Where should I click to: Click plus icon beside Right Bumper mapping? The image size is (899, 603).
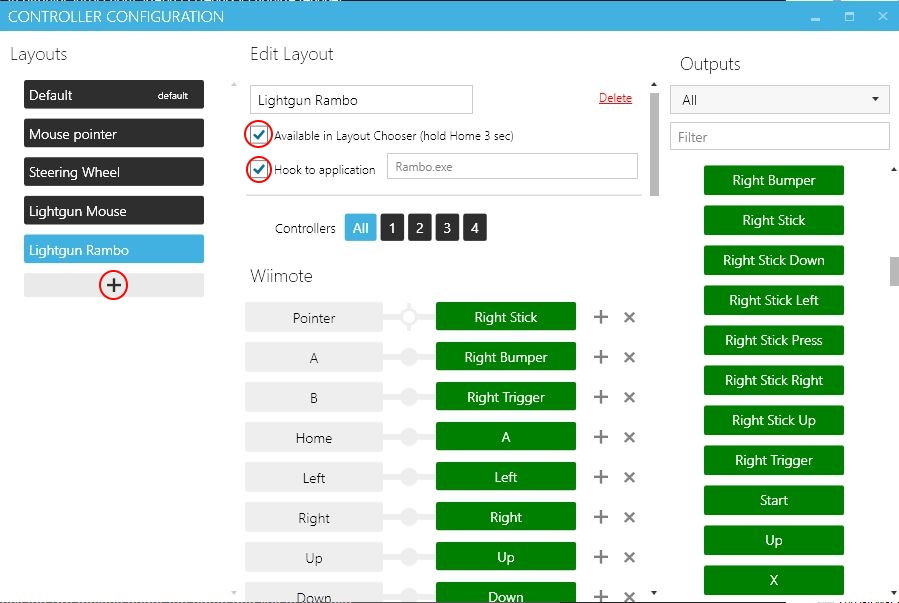coord(601,357)
